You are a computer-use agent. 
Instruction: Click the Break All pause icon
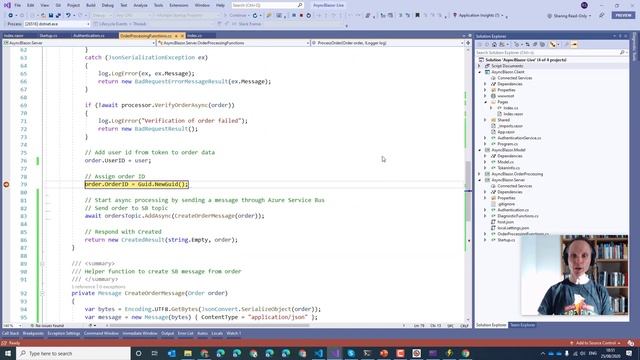coord(293,15)
